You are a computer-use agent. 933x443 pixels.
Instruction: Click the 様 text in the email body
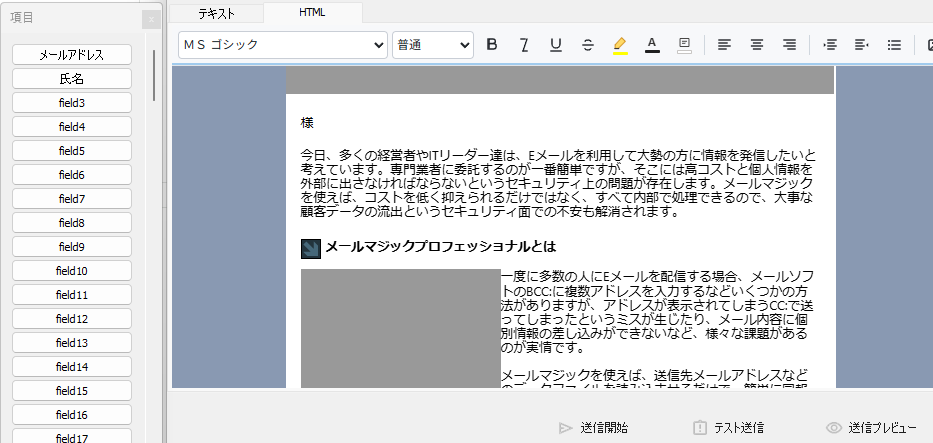[x=307, y=123]
